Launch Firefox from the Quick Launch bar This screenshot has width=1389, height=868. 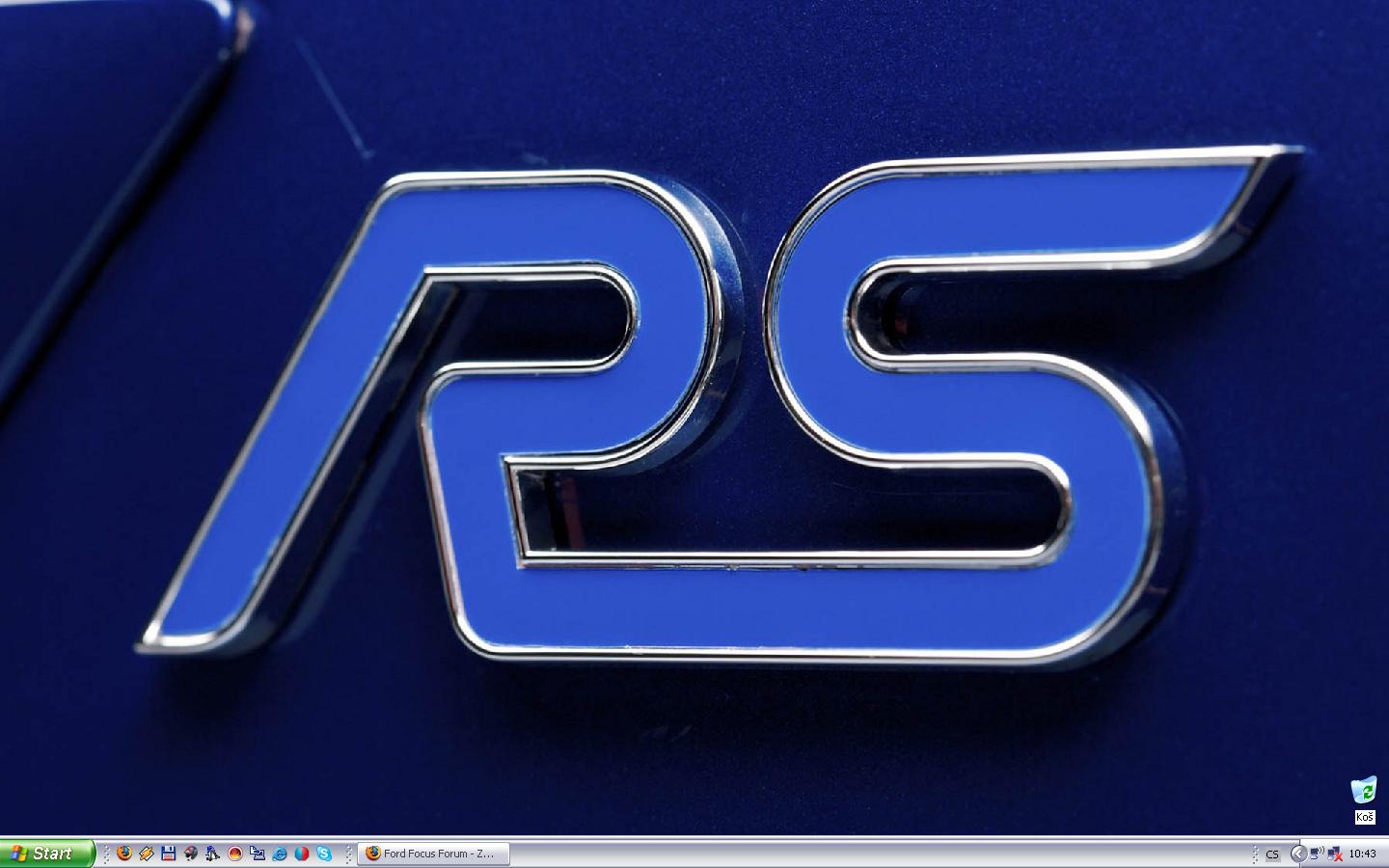(x=124, y=854)
